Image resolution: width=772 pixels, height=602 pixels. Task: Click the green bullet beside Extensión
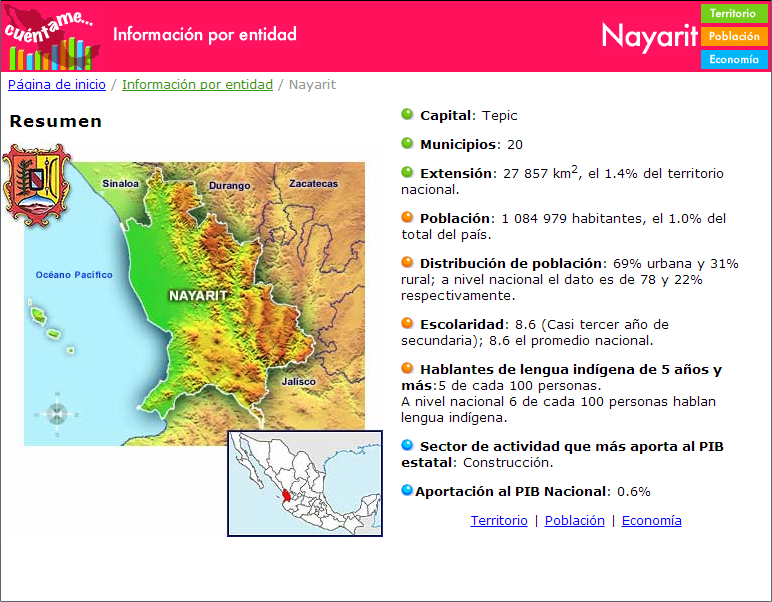point(407,172)
